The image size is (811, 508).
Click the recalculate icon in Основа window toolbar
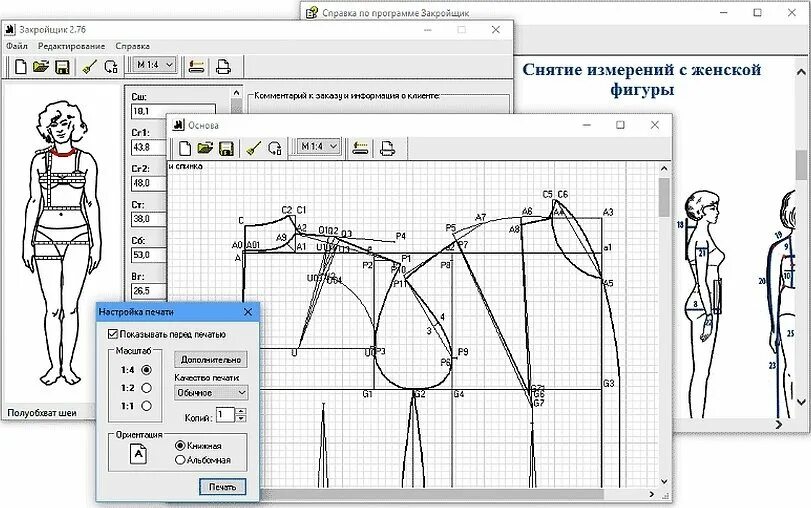click(x=275, y=148)
